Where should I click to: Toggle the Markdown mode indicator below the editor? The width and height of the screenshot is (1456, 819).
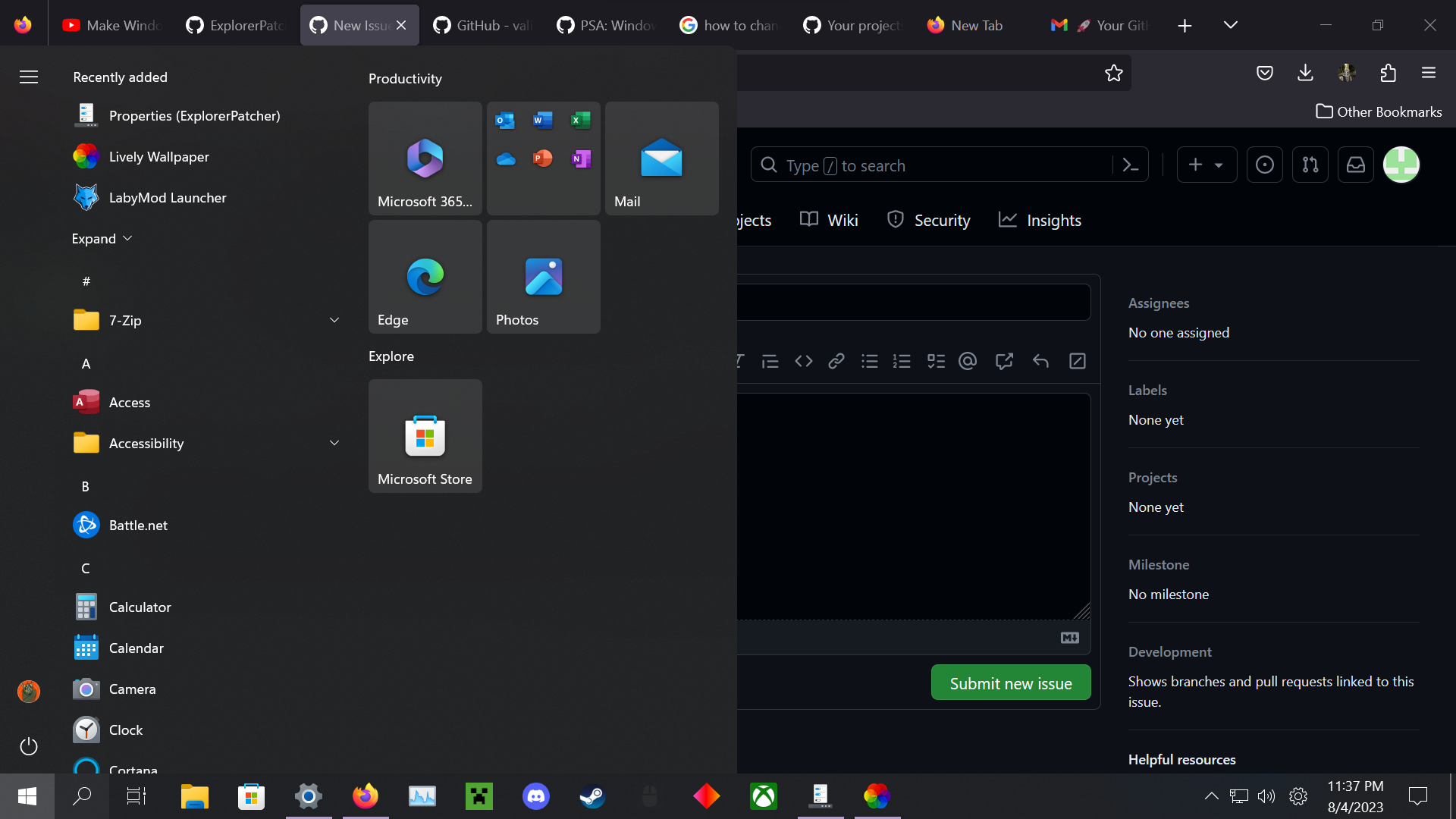point(1070,638)
